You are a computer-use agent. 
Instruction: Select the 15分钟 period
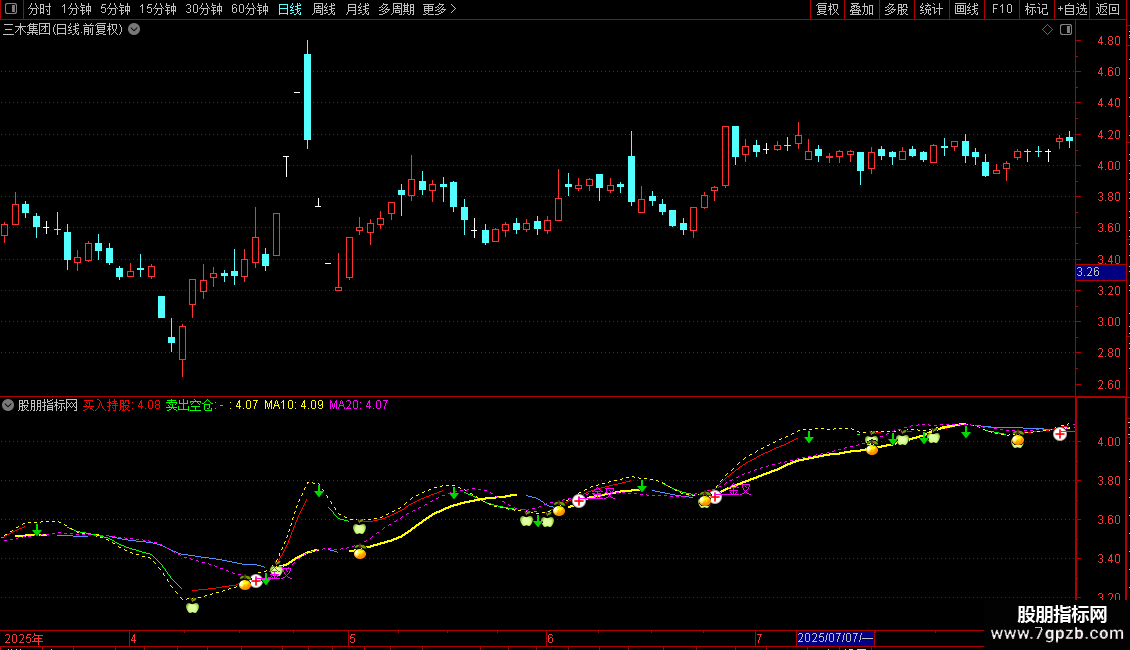(158, 9)
